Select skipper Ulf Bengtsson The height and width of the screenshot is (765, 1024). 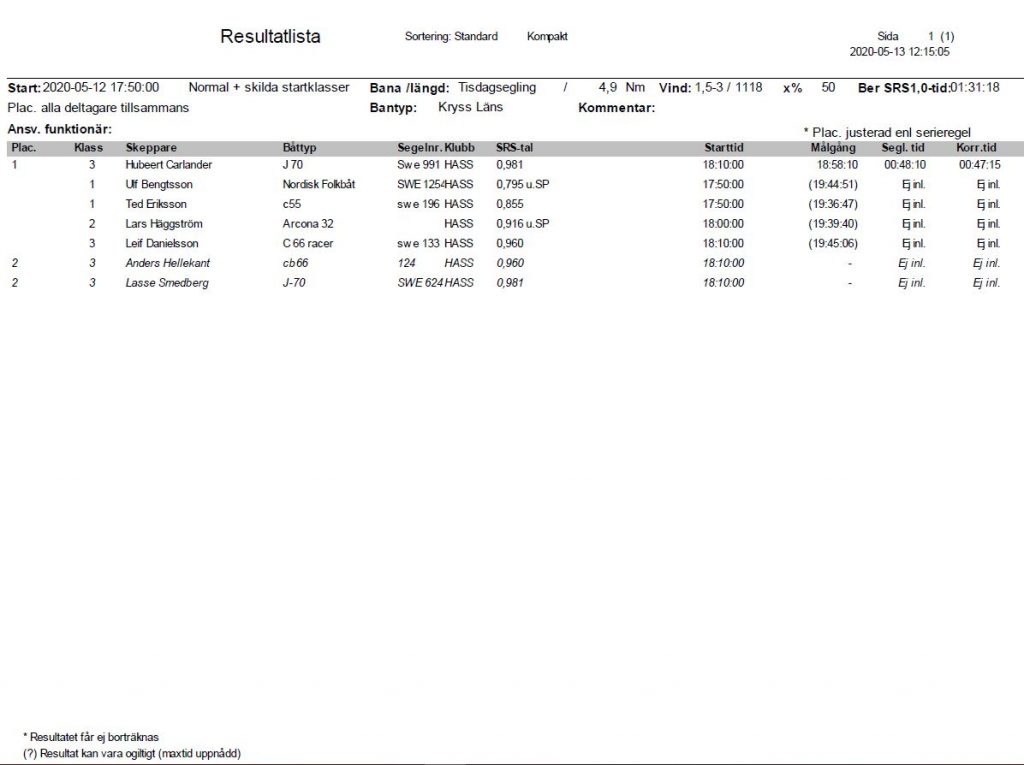click(160, 184)
